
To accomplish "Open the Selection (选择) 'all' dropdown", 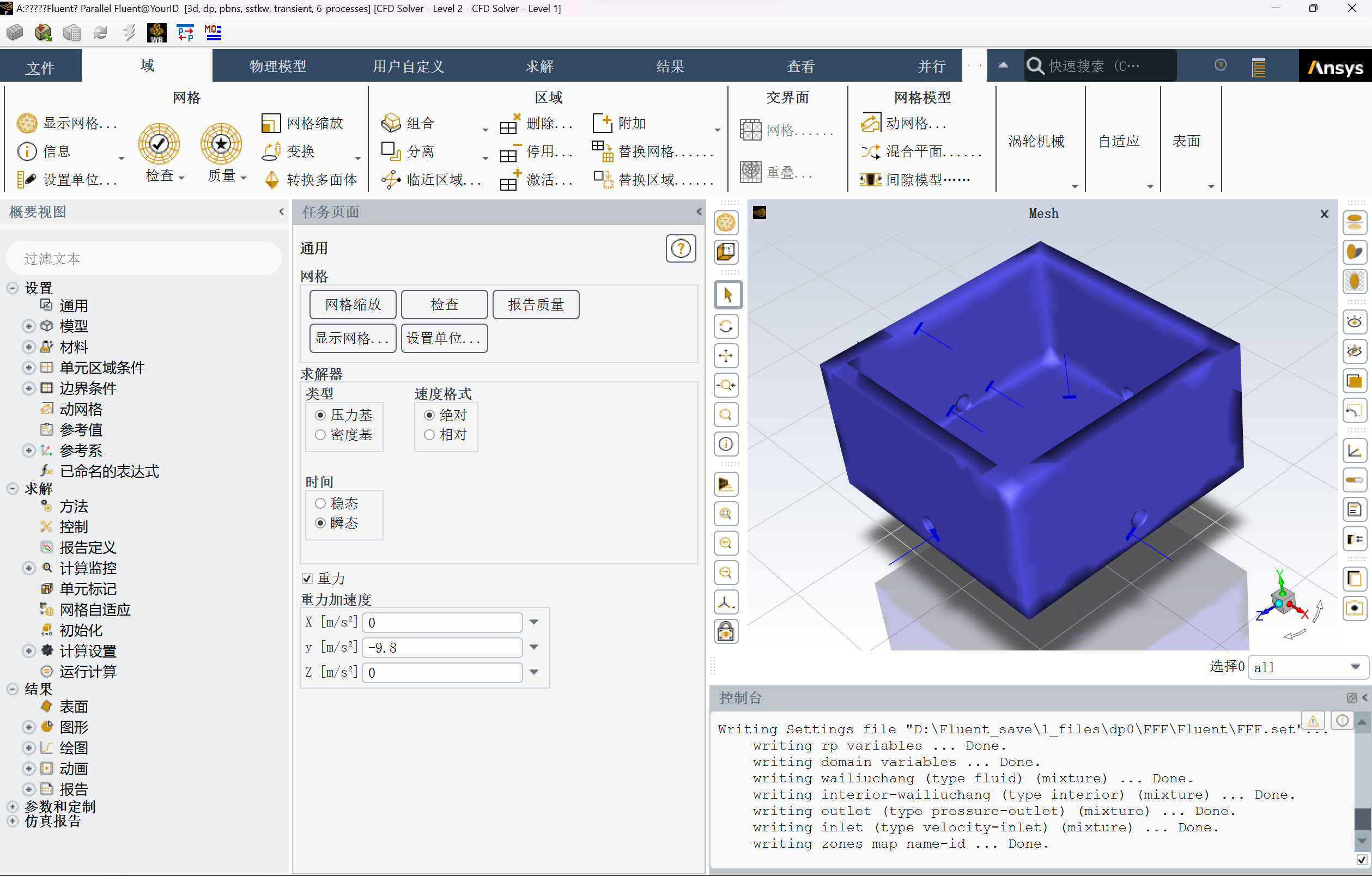I will click(1308, 667).
